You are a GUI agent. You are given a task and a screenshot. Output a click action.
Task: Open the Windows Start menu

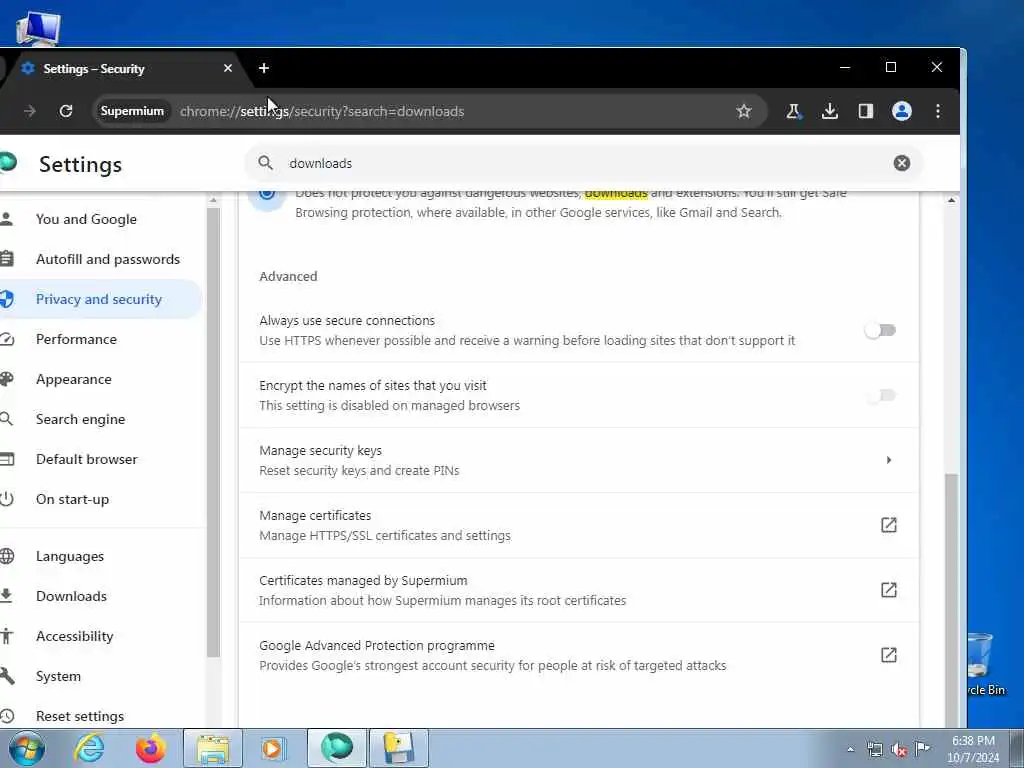pyautogui.click(x=26, y=748)
